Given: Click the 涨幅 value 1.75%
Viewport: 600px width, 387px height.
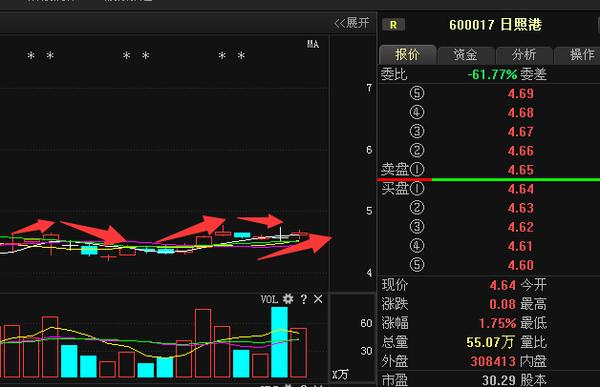Looking at the screenshot, I should [497, 323].
